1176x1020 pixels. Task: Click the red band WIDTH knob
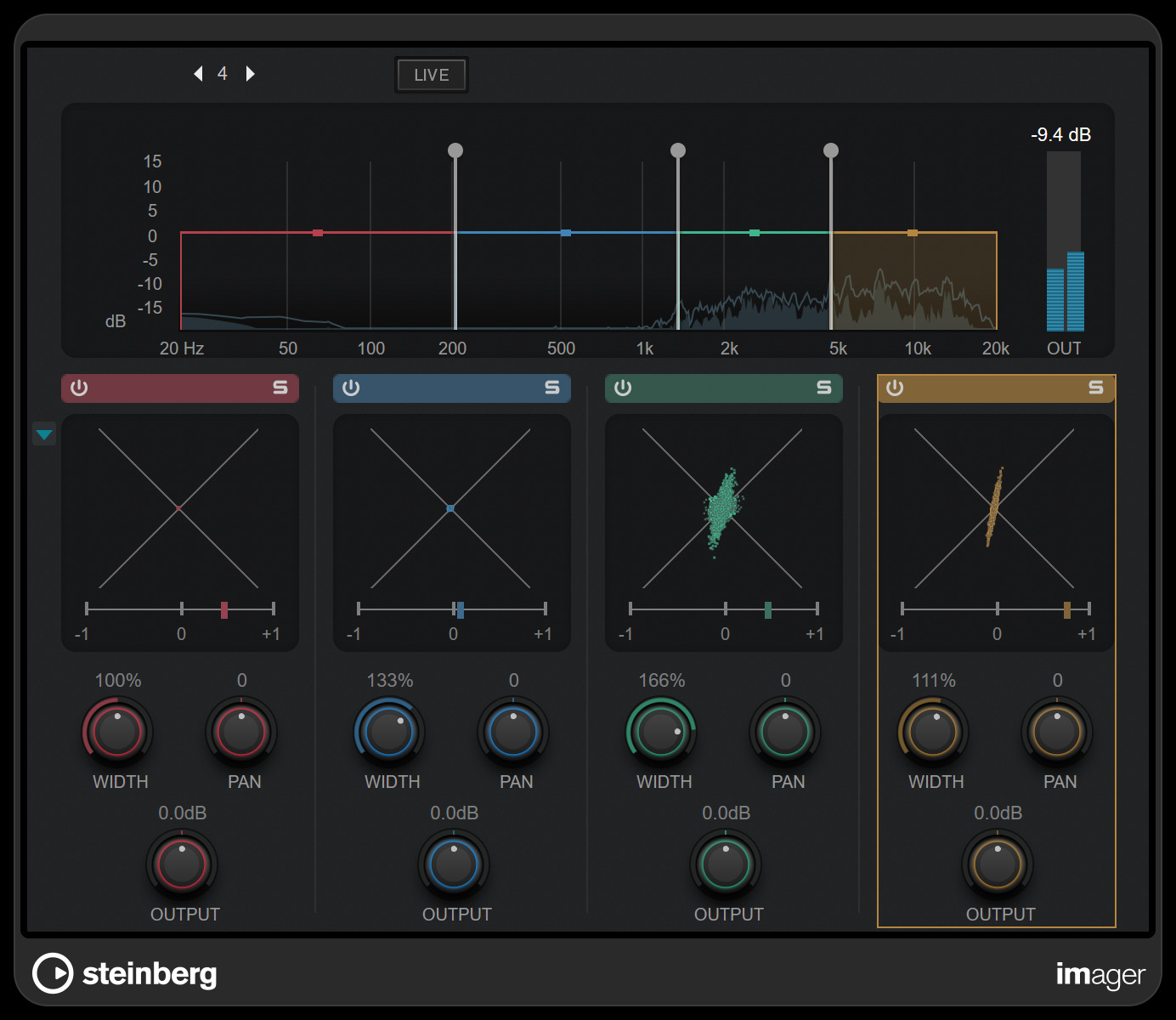117,731
